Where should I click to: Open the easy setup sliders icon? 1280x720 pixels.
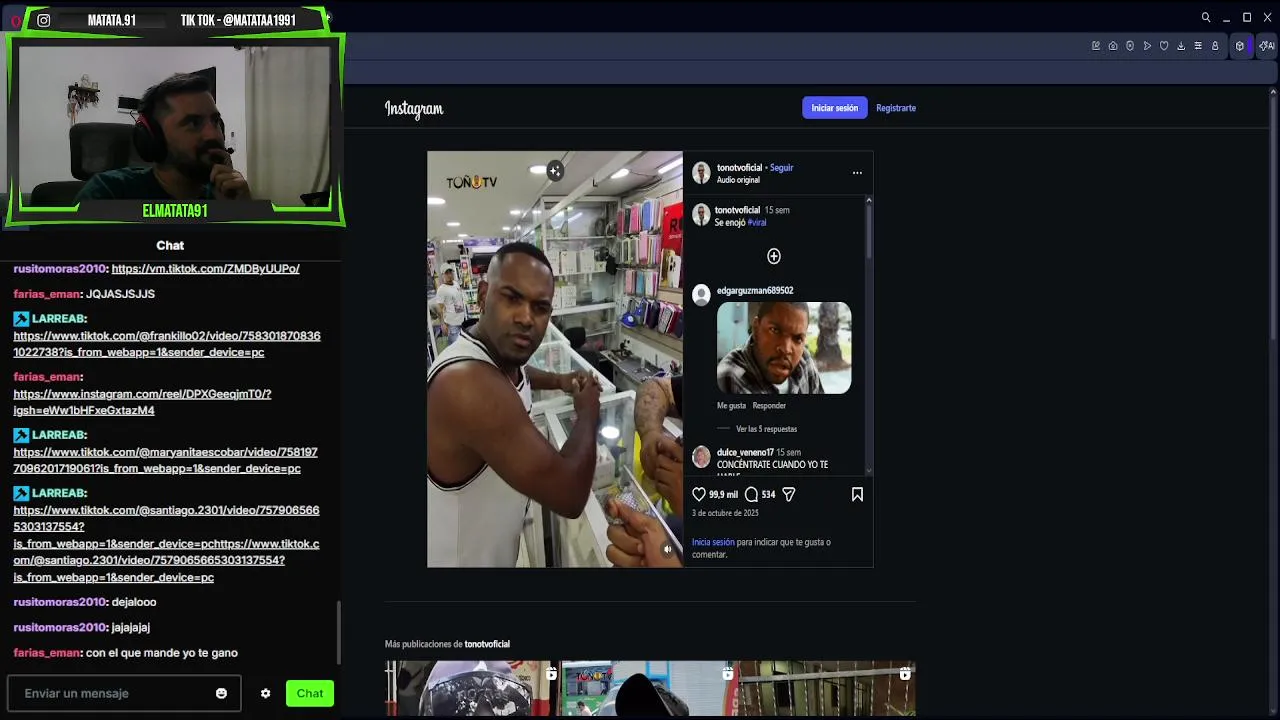pos(1198,46)
